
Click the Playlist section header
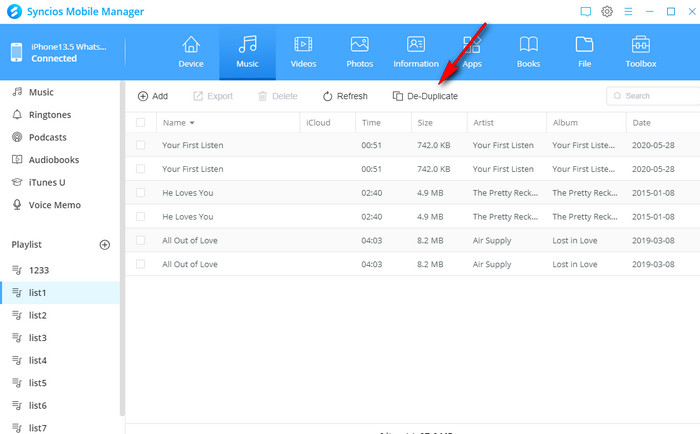point(26,245)
